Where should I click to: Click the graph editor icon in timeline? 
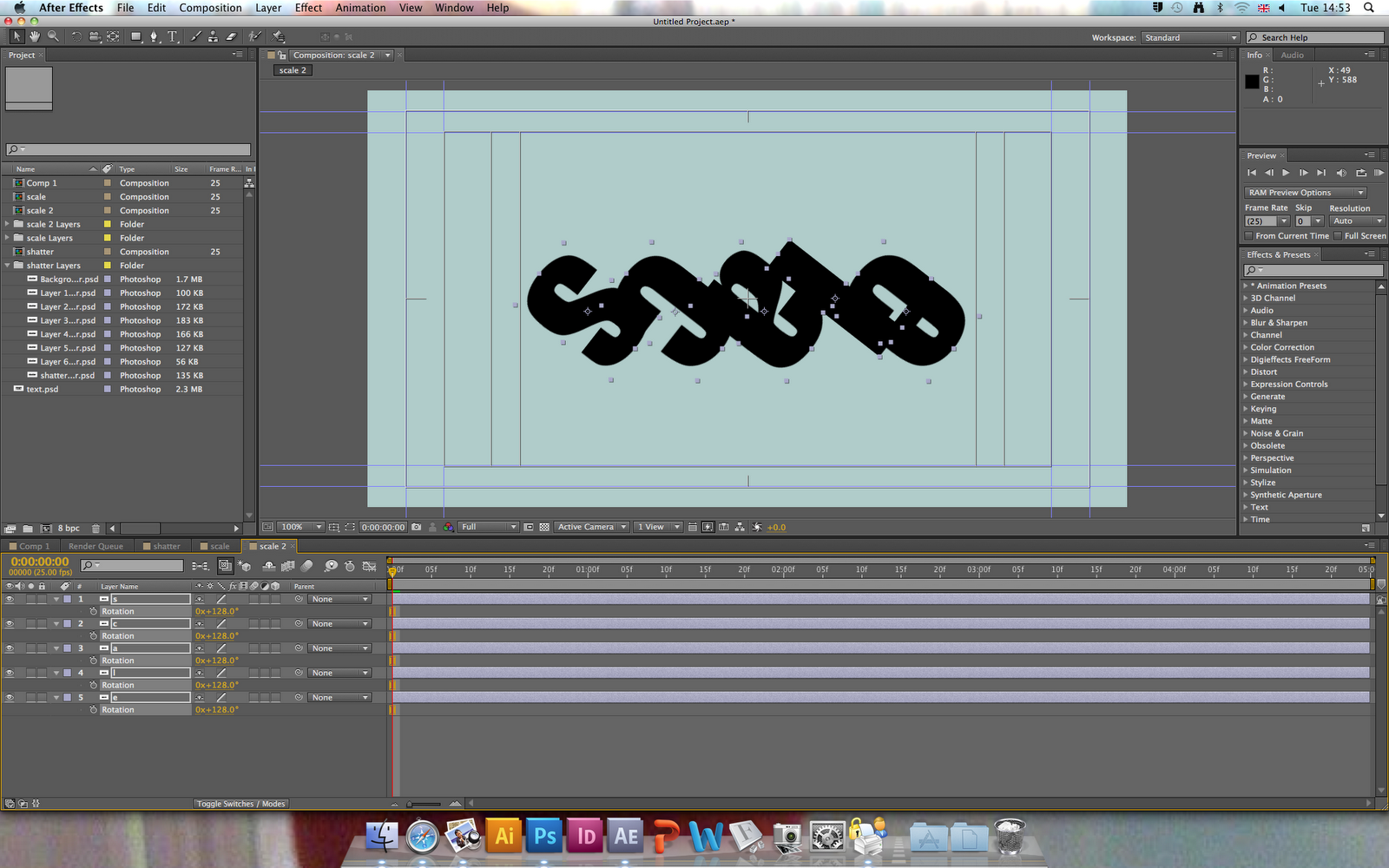(369, 566)
